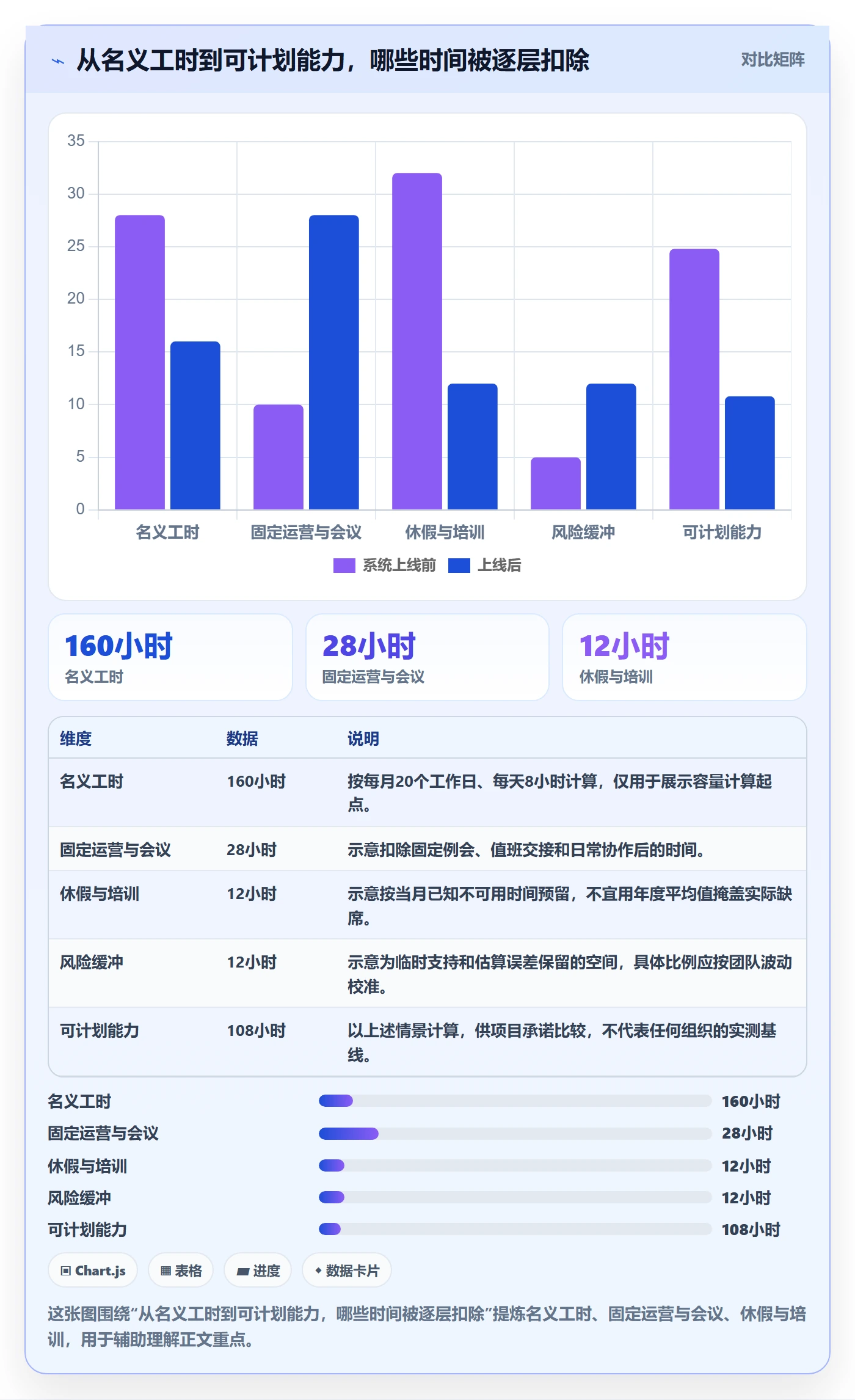This screenshot has width=855, height=1400.
Task: Click the 对比矩阵 label in header
Action: pyautogui.click(x=773, y=60)
